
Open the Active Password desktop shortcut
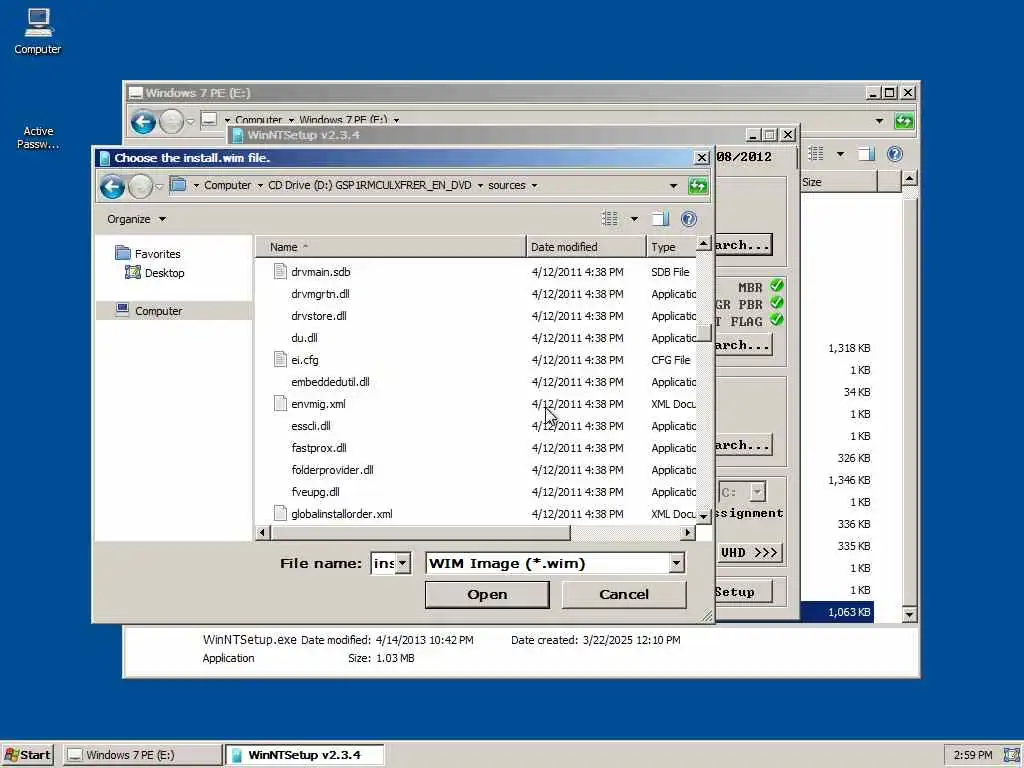pos(38,137)
